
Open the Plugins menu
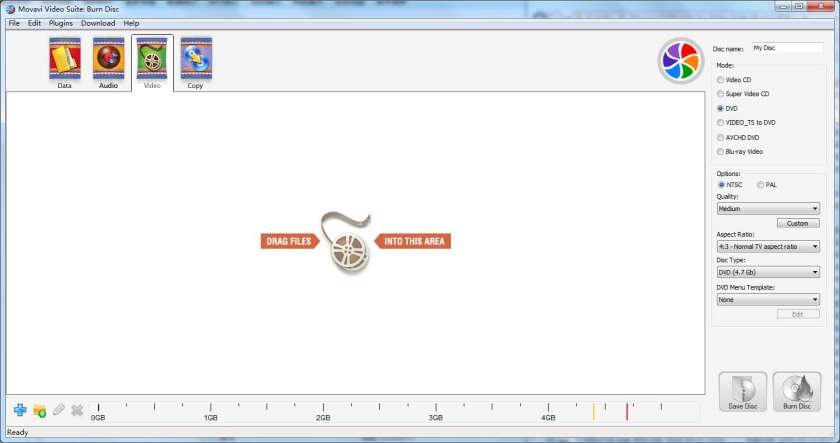tap(61, 24)
